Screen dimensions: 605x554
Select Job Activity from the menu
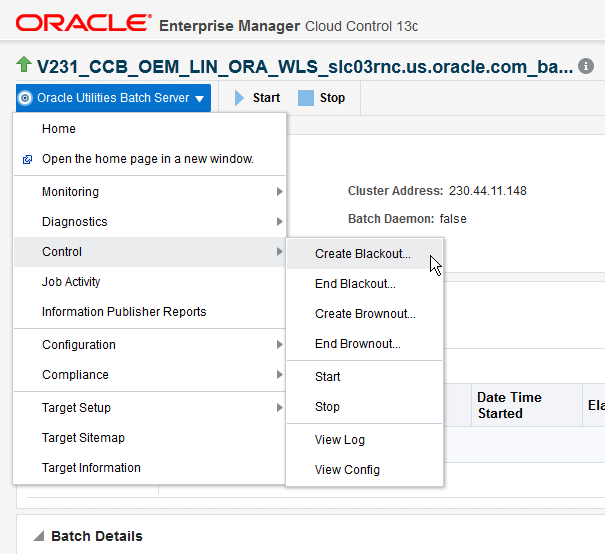[x=150, y=282]
